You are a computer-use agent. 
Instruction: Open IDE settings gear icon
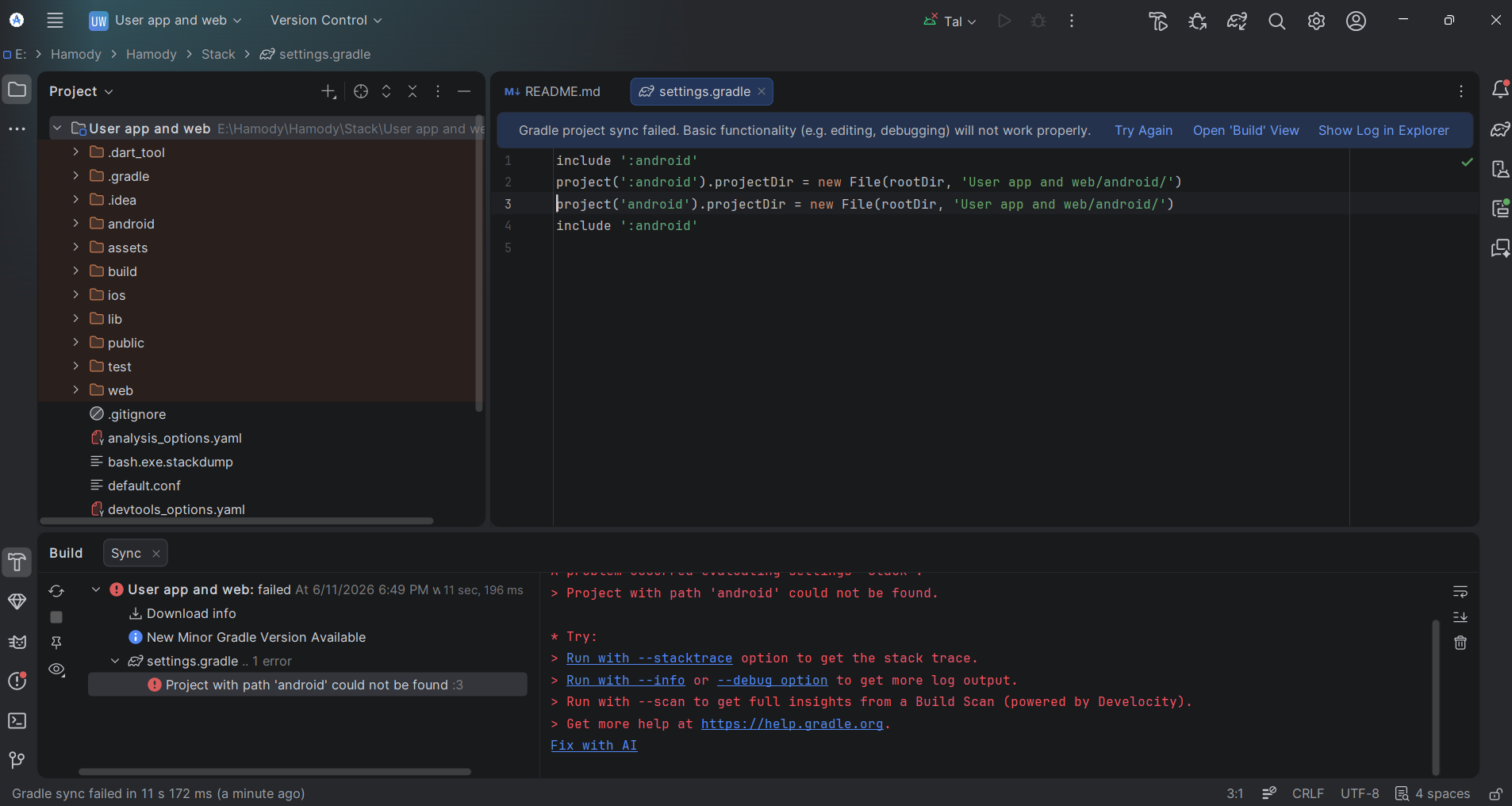coord(1317,21)
